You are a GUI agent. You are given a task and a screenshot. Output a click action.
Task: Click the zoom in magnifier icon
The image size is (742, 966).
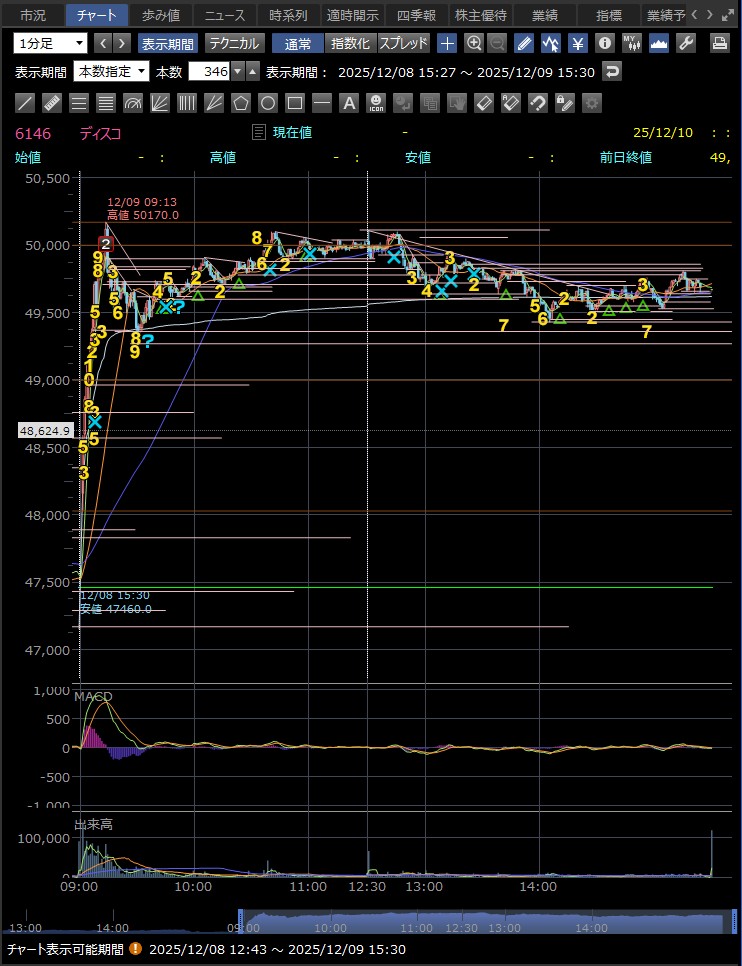point(473,43)
